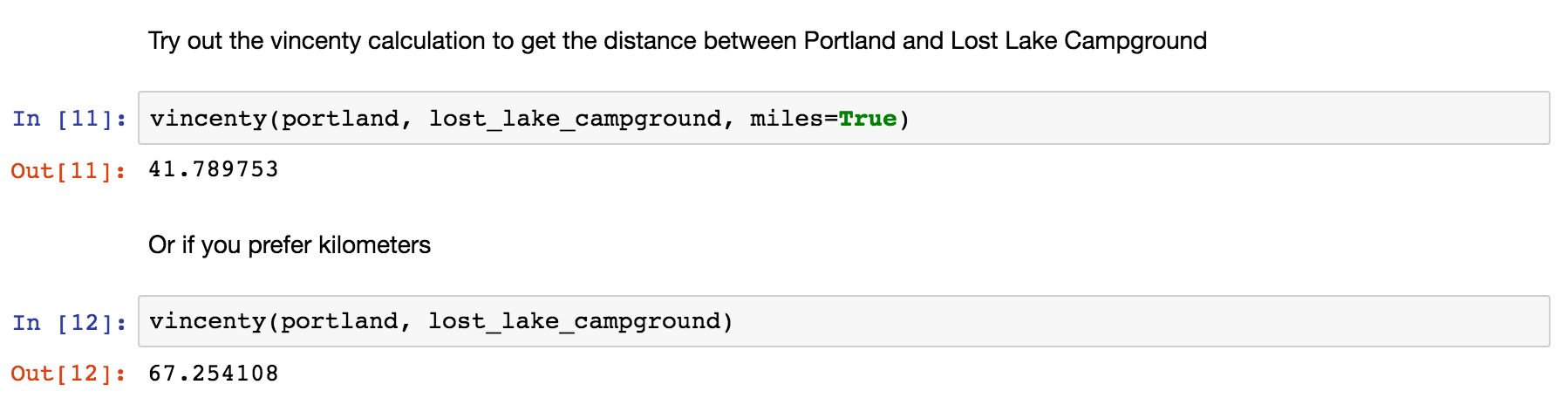The height and width of the screenshot is (405, 1568).
Task: Place cursor on 'lost_lake_campground' in cell 11
Action: (575, 118)
